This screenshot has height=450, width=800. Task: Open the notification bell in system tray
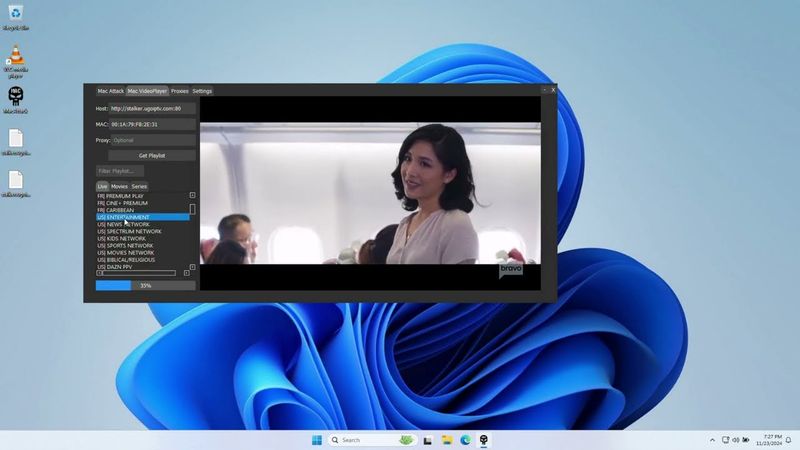(x=789, y=440)
